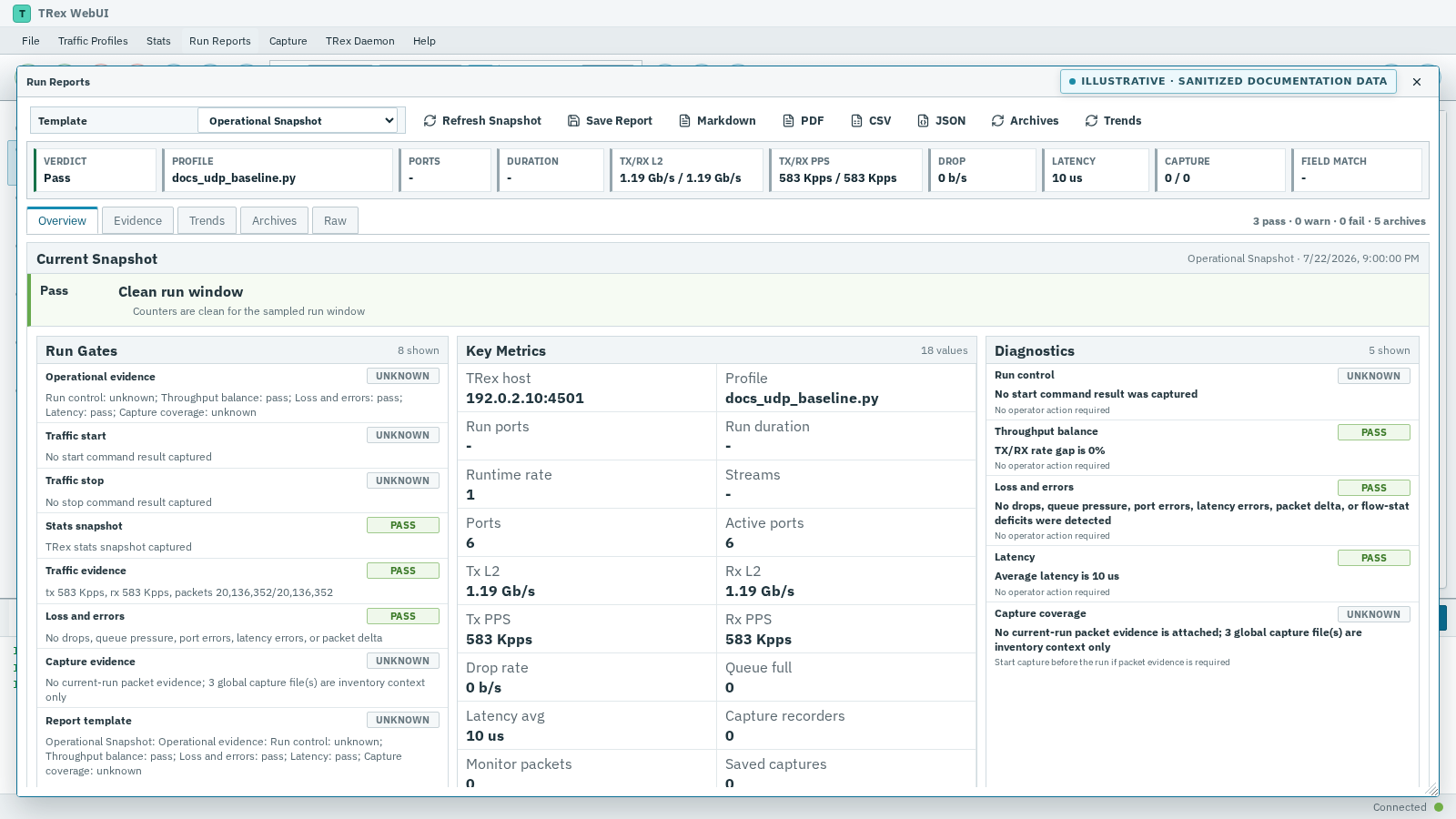Click the PASS badge for Run Gates Loss and errors
This screenshot has width=1456, height=819.
tap(403, 616)
